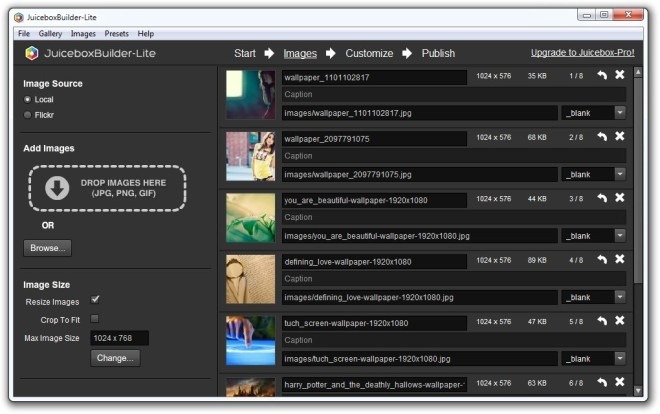The height and width of the screenshot is (414, 660).
Task: Toggle Resize Images checkbox
Action: (x=95, y=300)
